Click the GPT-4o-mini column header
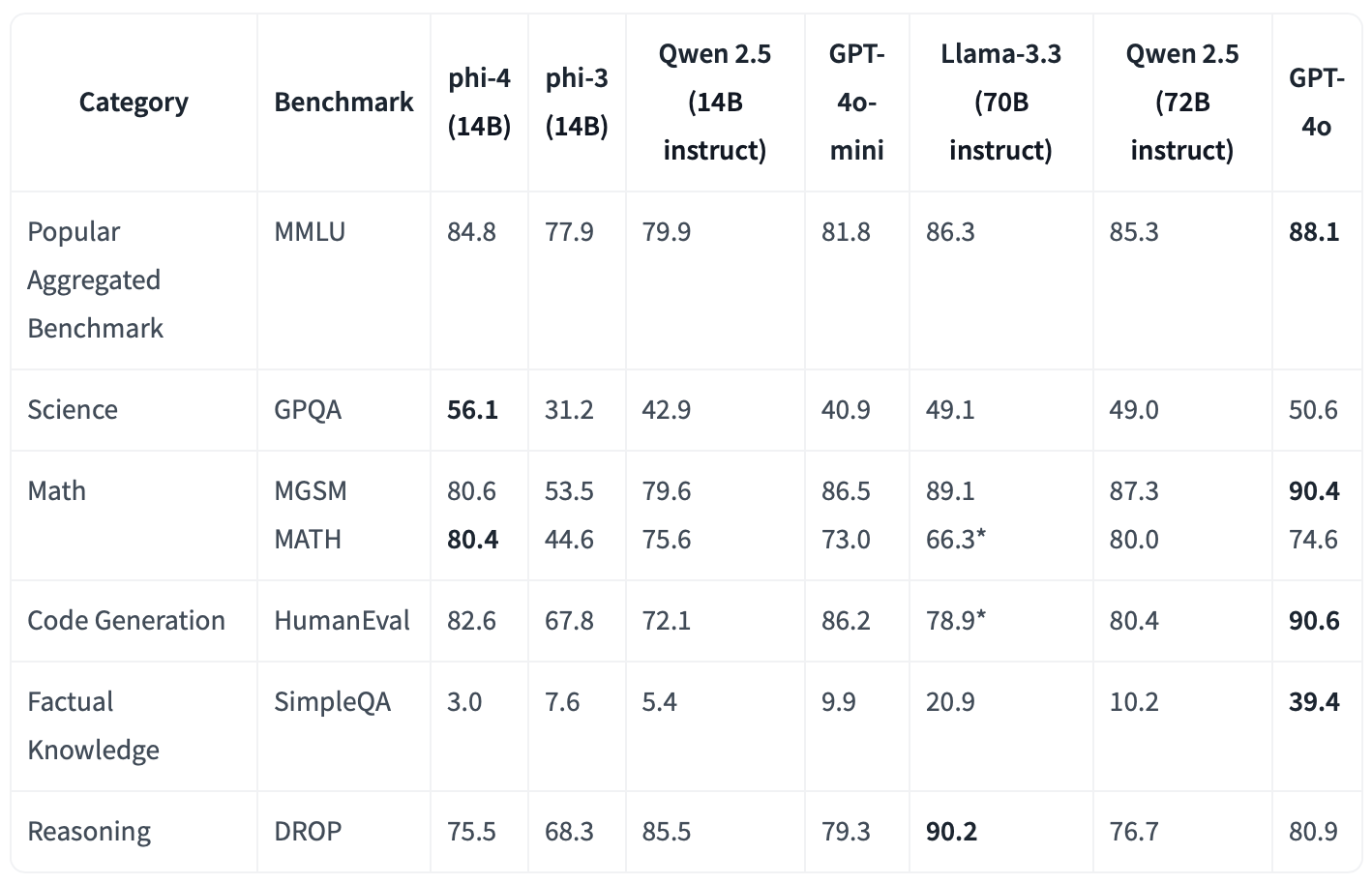 point(856,103)
